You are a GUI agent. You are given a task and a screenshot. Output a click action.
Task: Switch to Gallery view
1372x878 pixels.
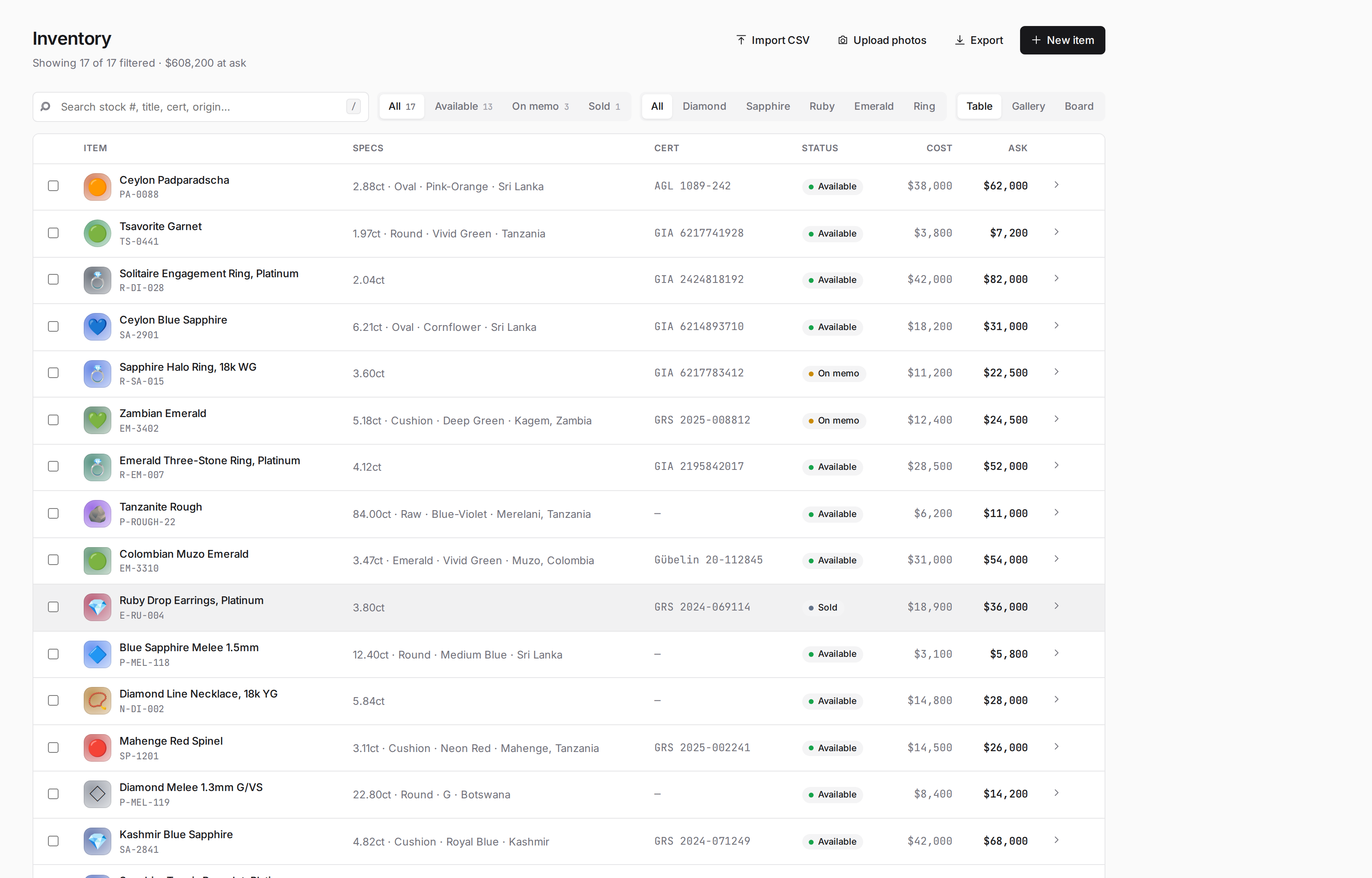pyautogui.click(x=1028, y=106)
